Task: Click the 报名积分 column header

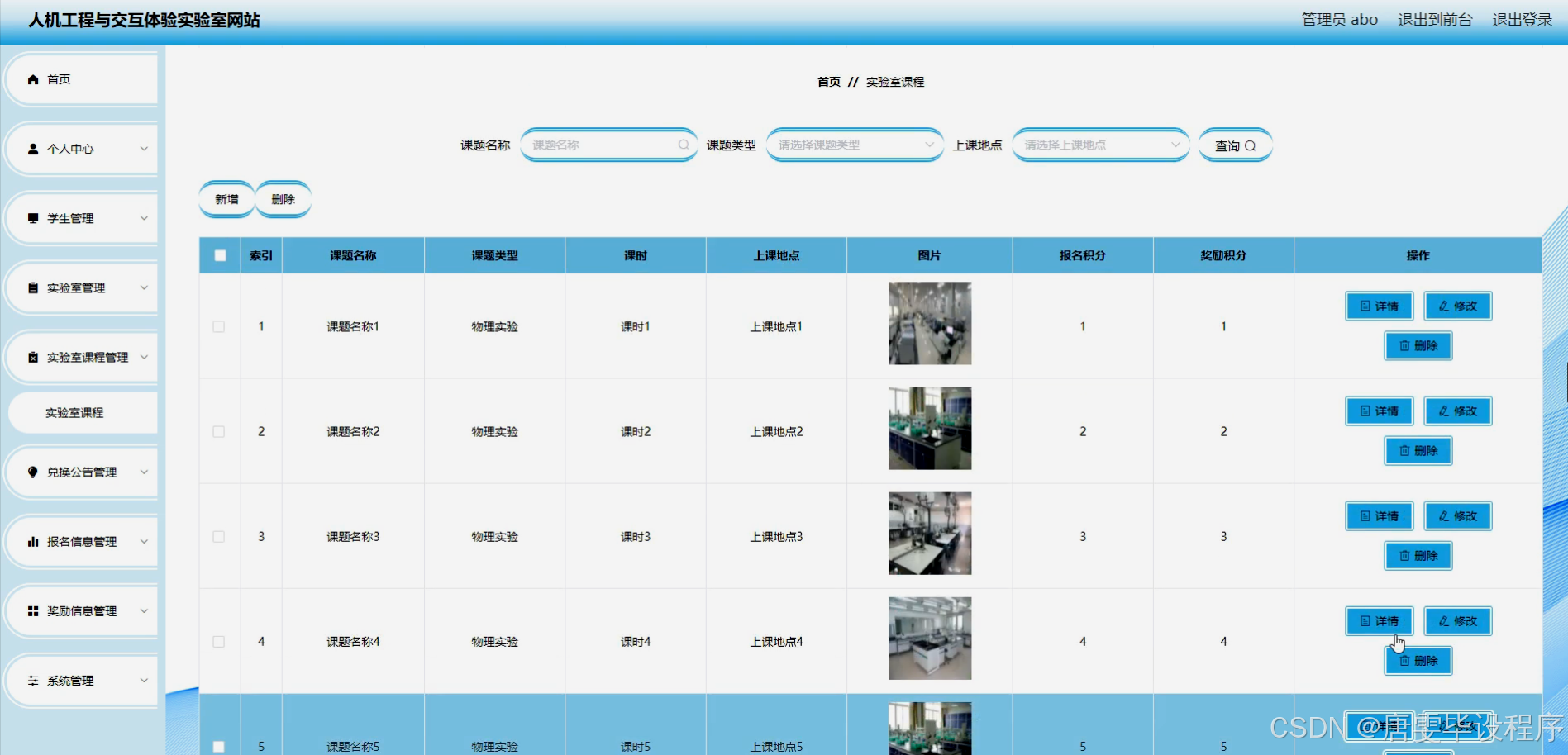Action: pos(1083,255)
